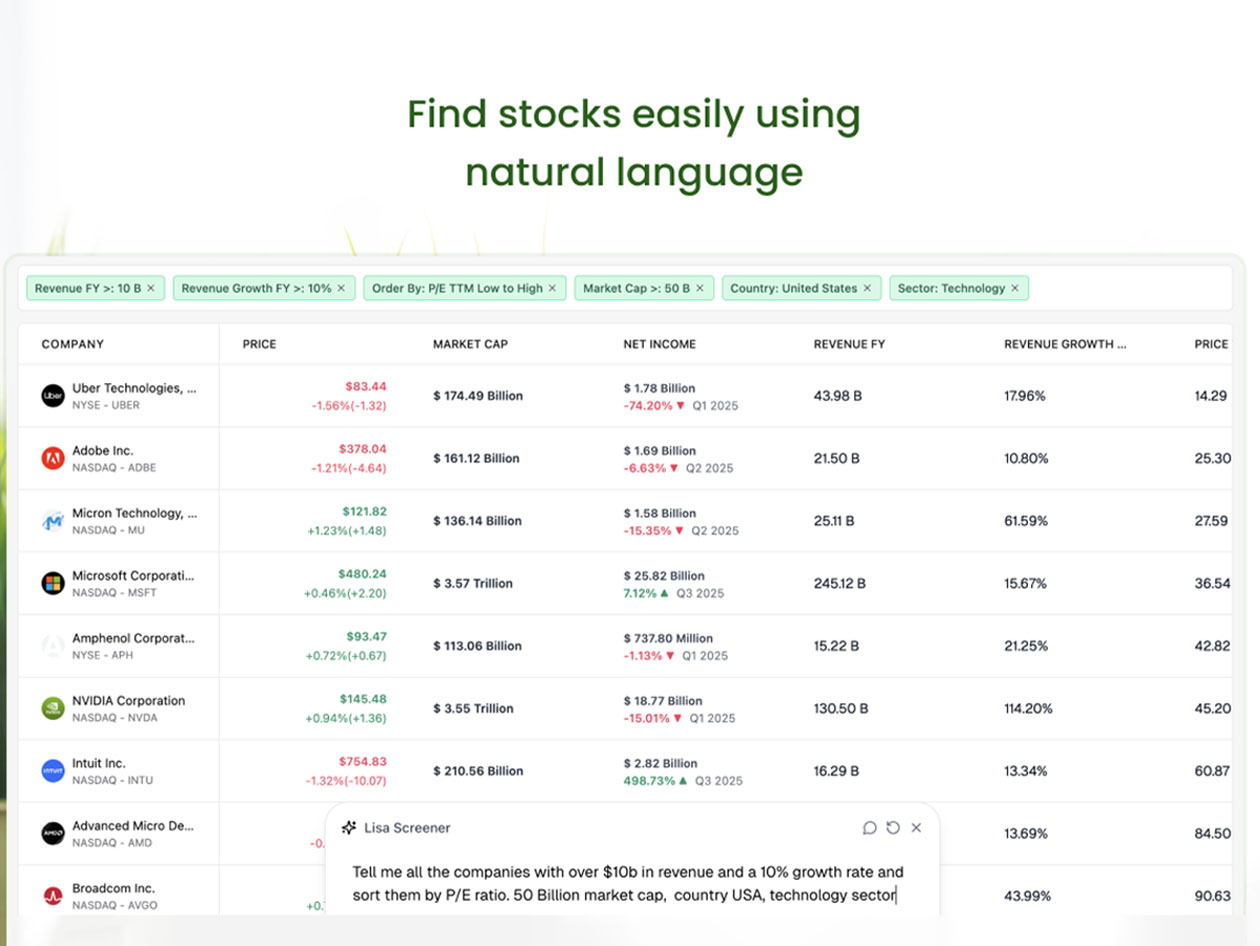Click the Intuit Inc. logo
Viewport: 1260px width, 946px height.
52,770
